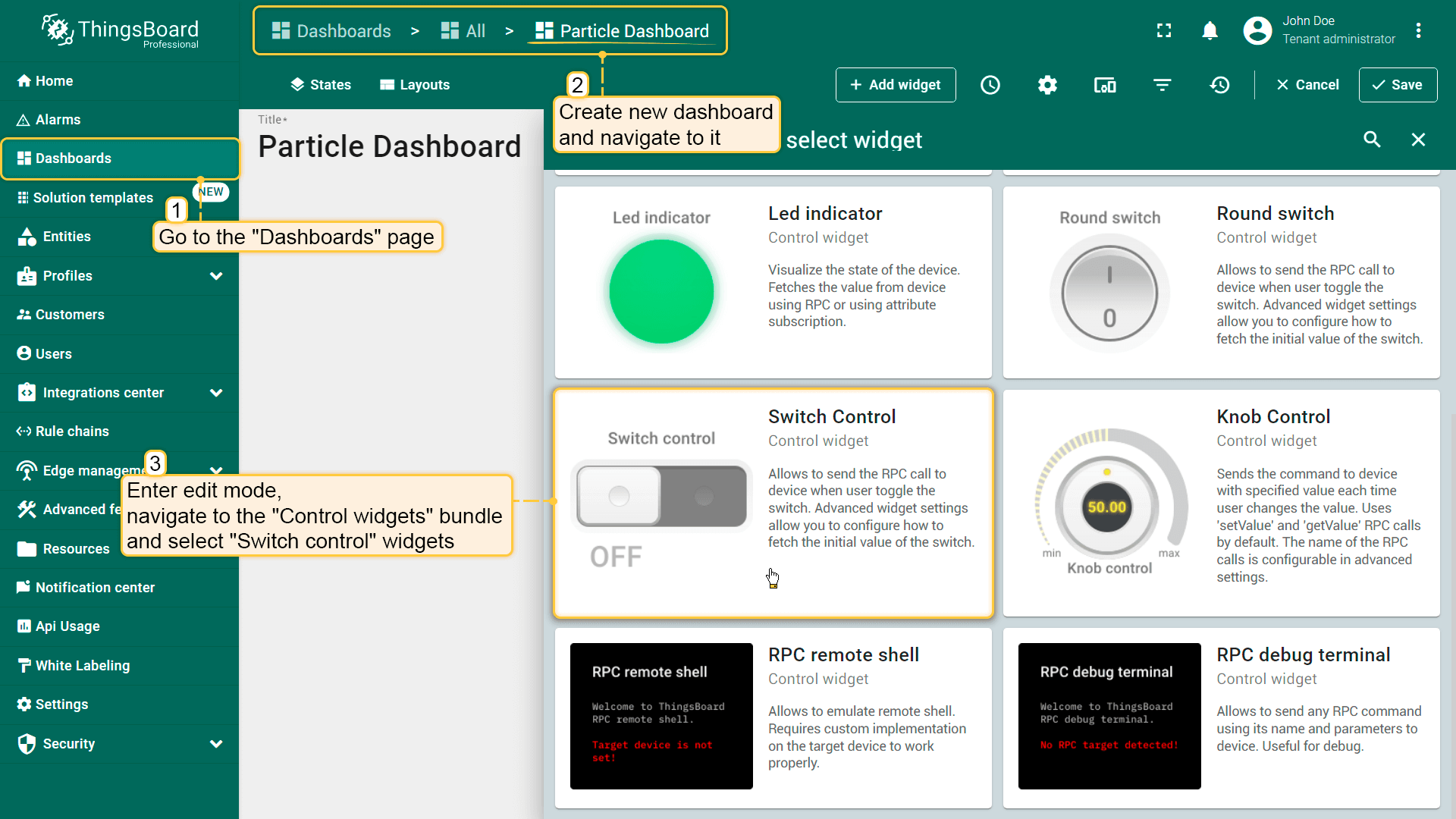This screenshot has width=1456, height=819.
Task: Expand Integrations center submenu arrow
Action: click(216, 393)
